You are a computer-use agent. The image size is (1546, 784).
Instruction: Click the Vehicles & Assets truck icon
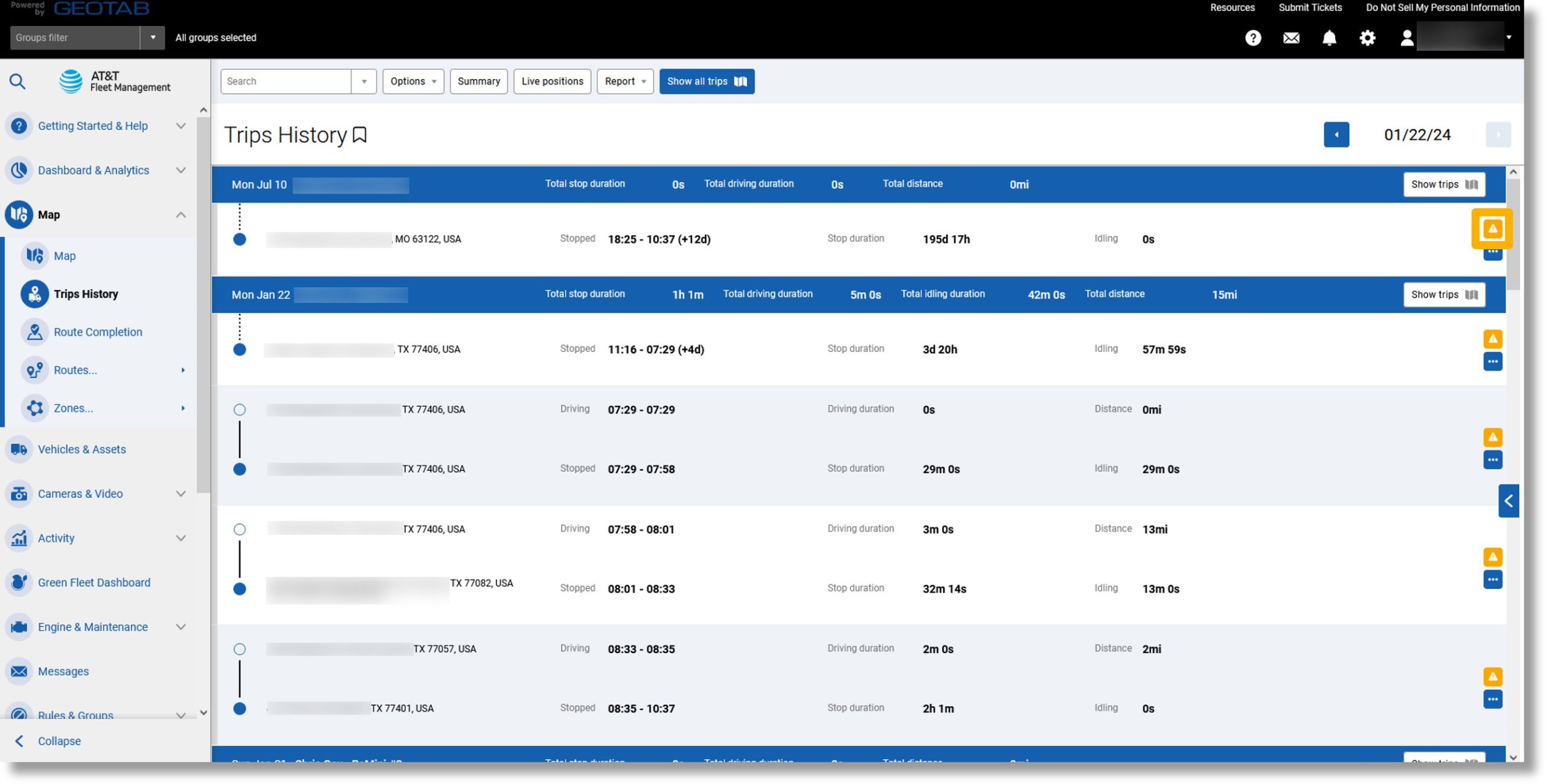pyautogui.click(x=19, y=449)
